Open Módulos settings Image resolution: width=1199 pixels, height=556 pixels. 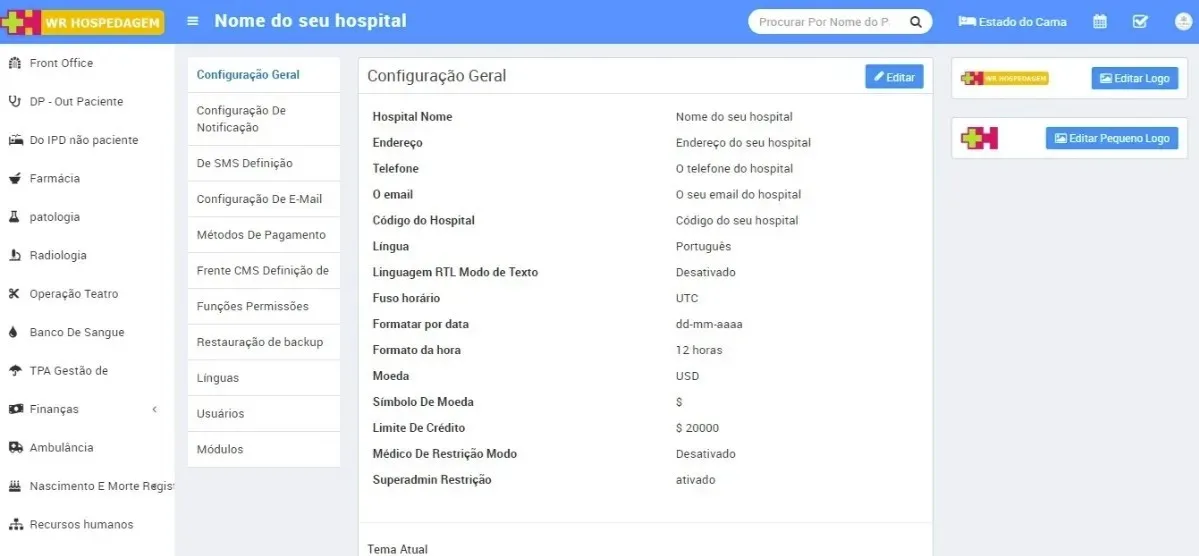coord(264,450)
